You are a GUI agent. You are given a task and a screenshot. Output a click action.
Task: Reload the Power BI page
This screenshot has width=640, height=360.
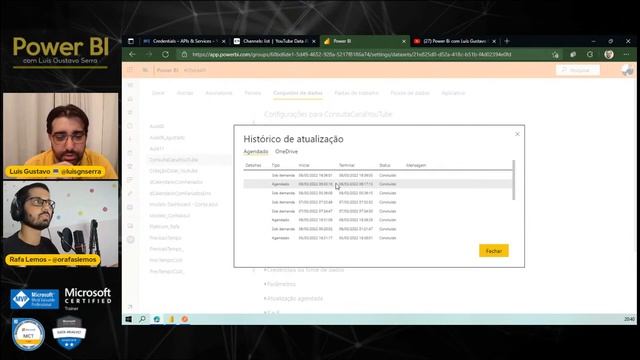click(165, 54)
